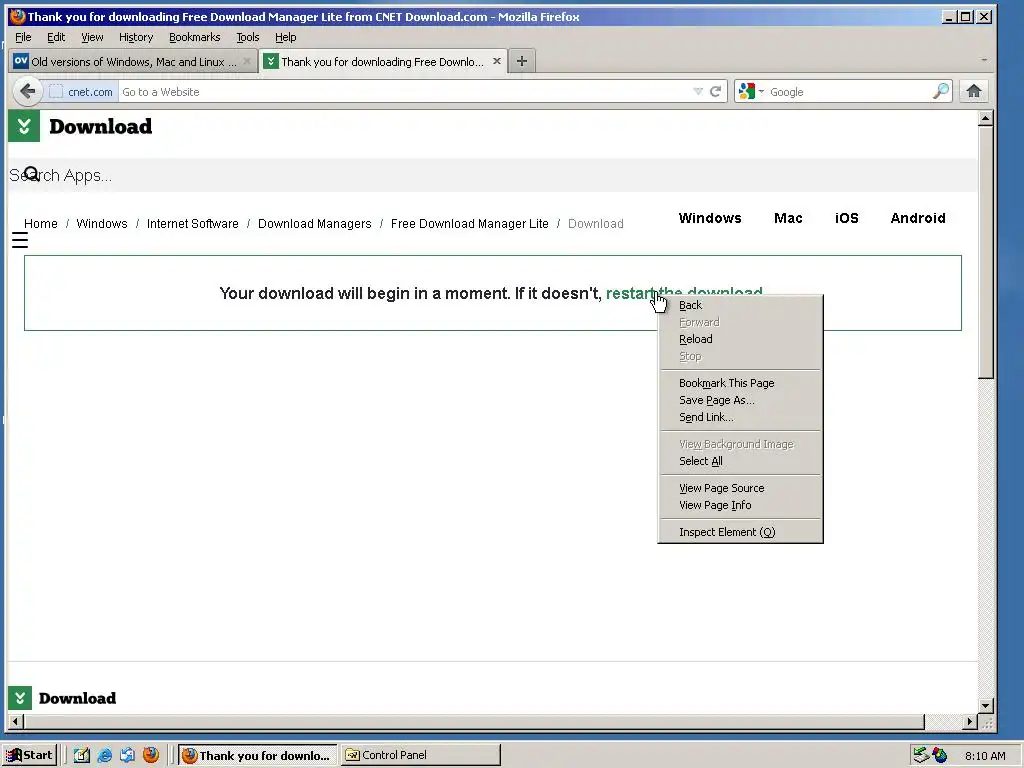Select the Windows platform link in navigation
The width and height of the screenshot is (1024, 768).
(x=710, y=218)
